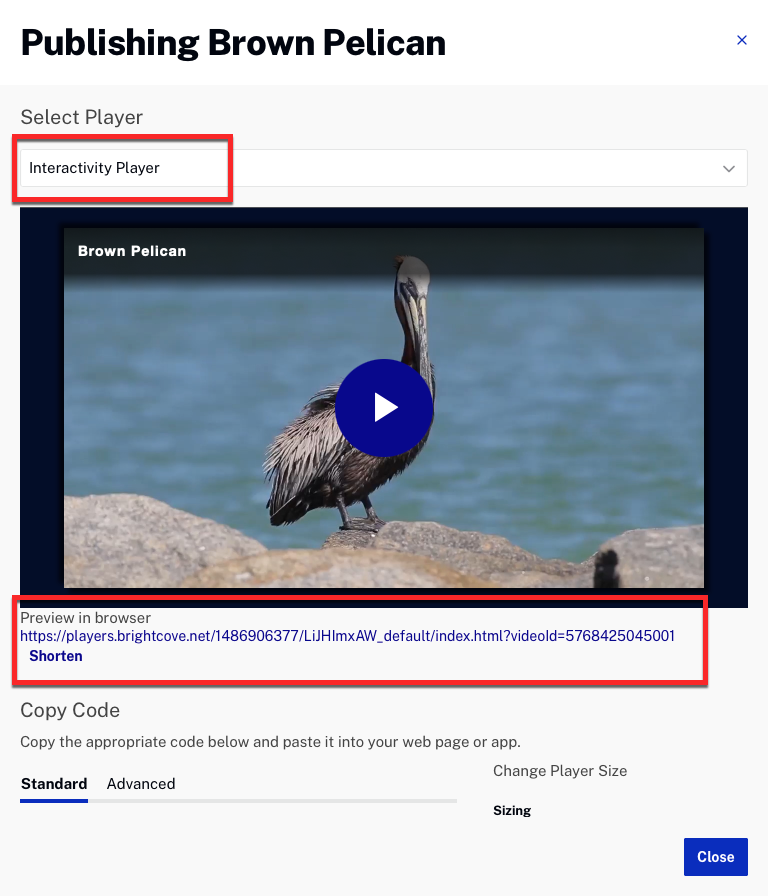Click the Change Player Size heading
This screenshot has width=768, height=896.
pos(560,771)
